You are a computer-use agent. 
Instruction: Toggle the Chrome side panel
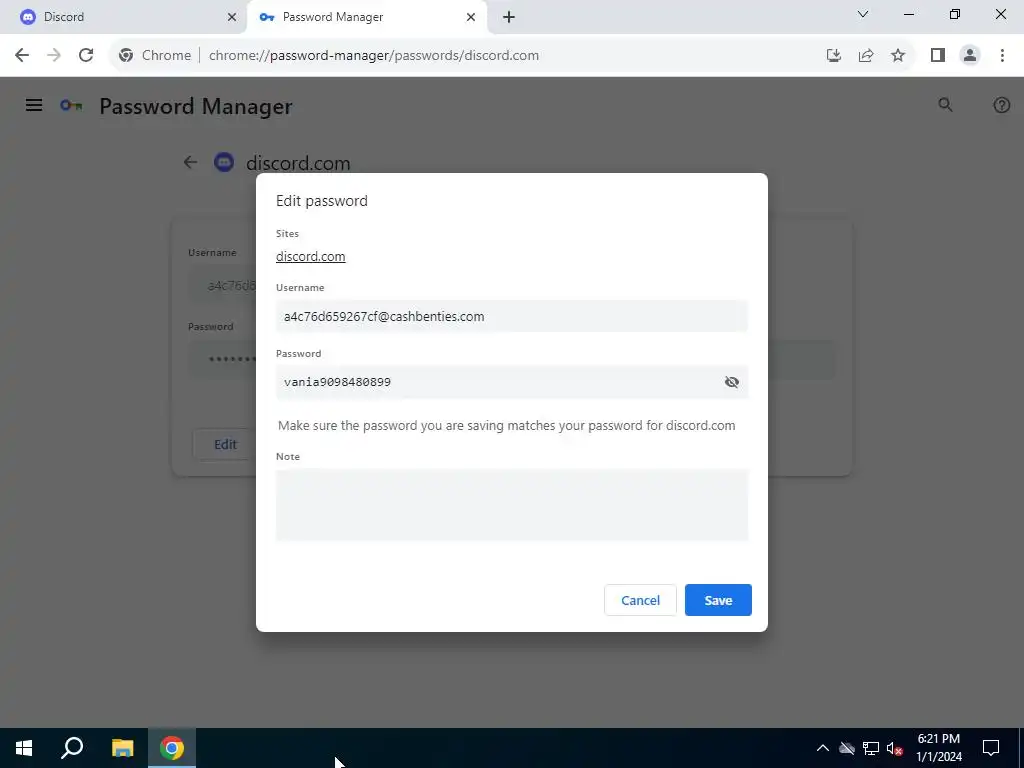coord(938,56)
